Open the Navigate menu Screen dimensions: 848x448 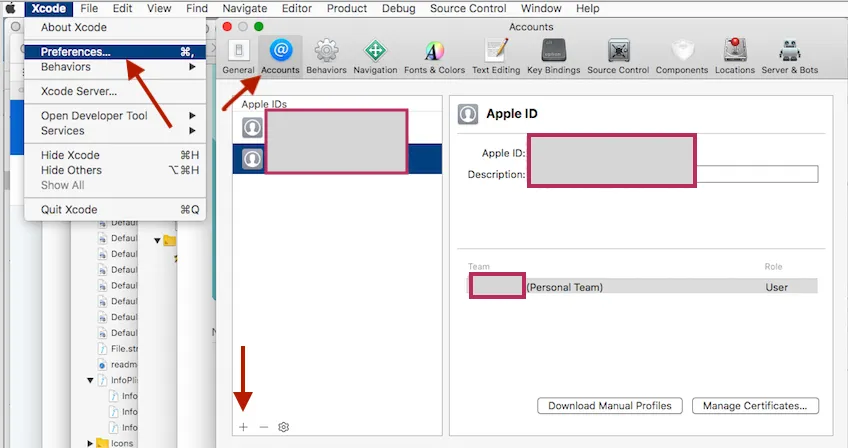click(245, 8)
